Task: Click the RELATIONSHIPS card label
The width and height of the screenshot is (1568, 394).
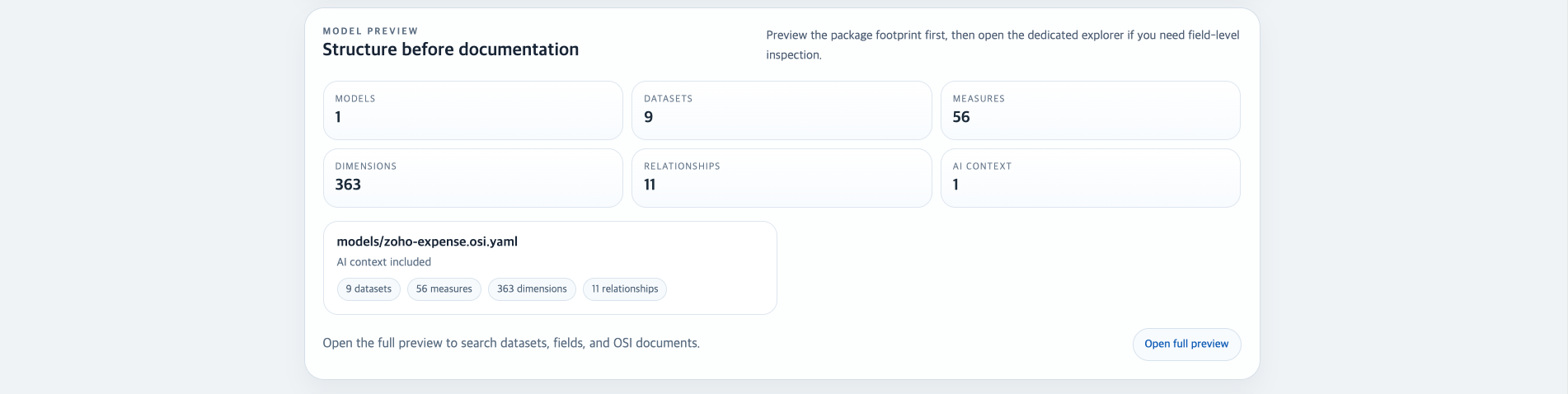Action: coord(682,167)
